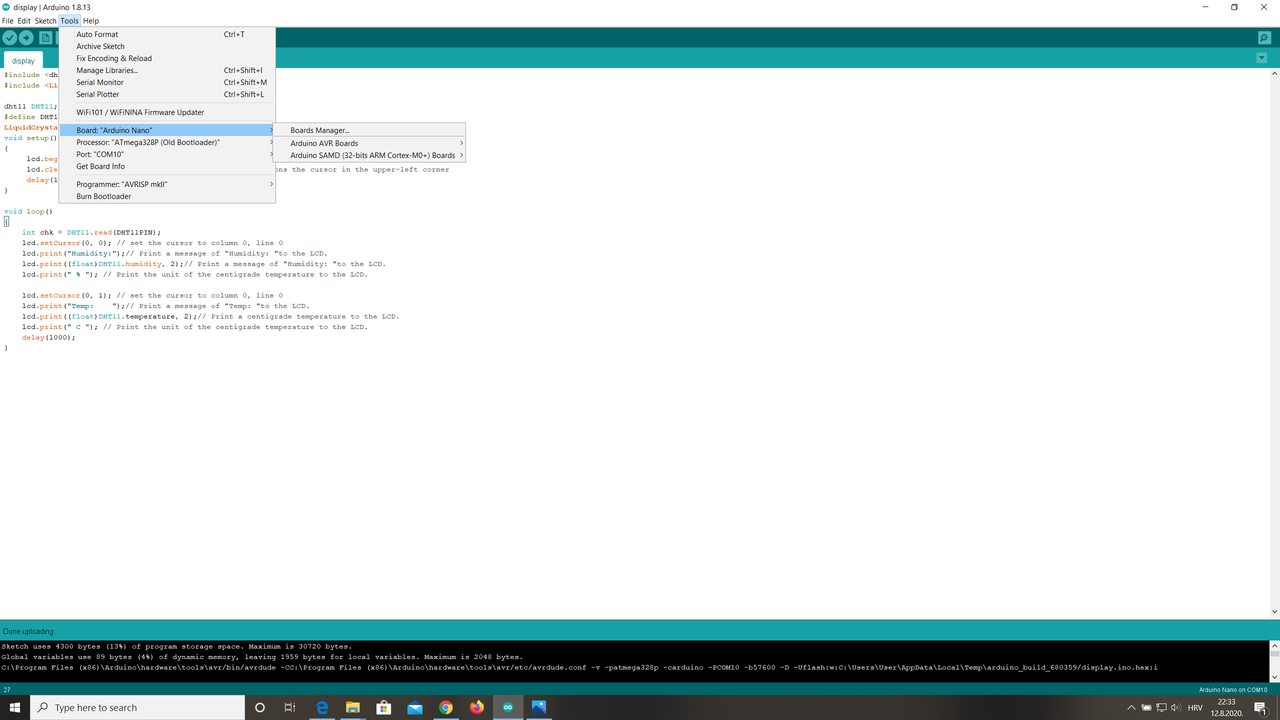Click the editor vertical scrollbar down arrow

pos(1274,612)
